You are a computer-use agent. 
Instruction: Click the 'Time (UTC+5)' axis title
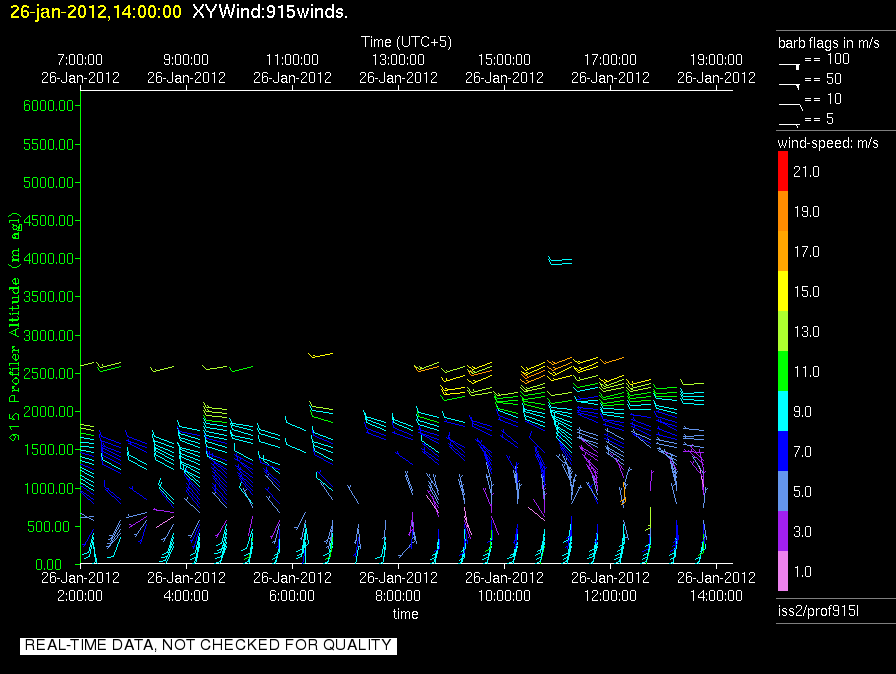click(406, 42)
